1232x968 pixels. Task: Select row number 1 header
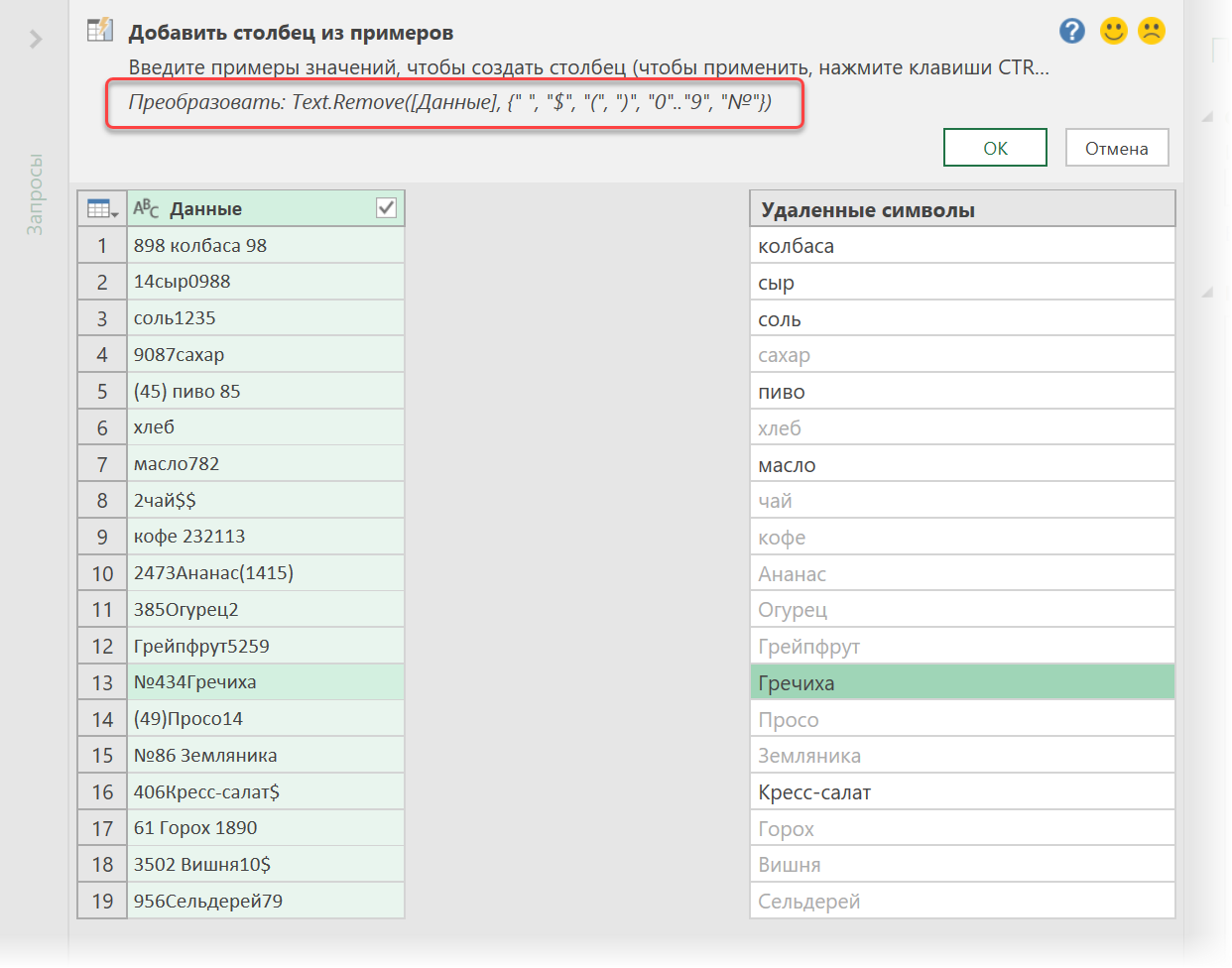click(x=102, y=245)
